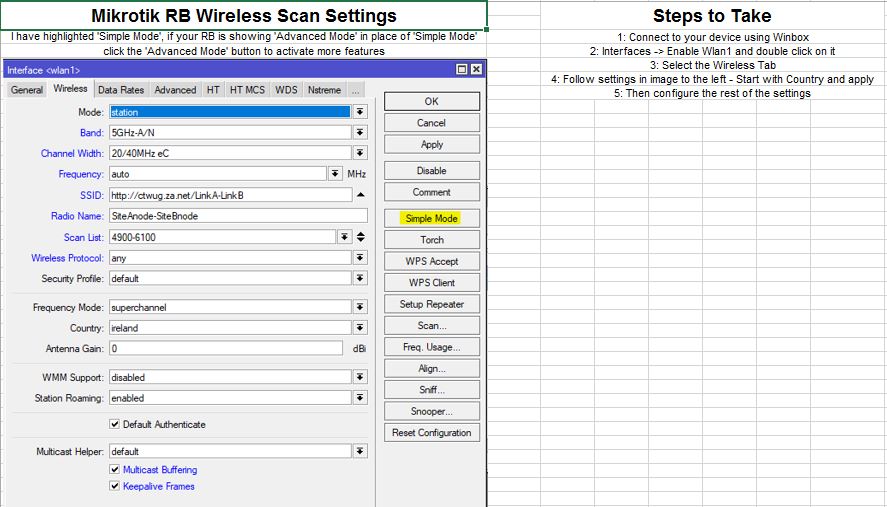Image resolution: width=887 pixels, height=507 pixels.
Task: Open the Nstreme tab
Action: [x=324, y=90]
